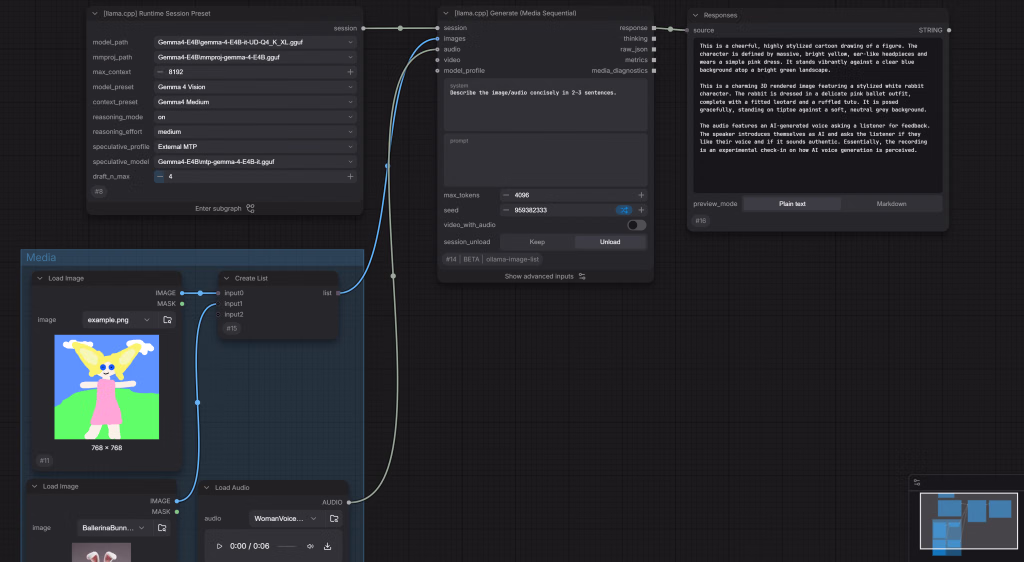Collapse the Create List node
Screen dimensions: 1024x562
tap(227, 278)
